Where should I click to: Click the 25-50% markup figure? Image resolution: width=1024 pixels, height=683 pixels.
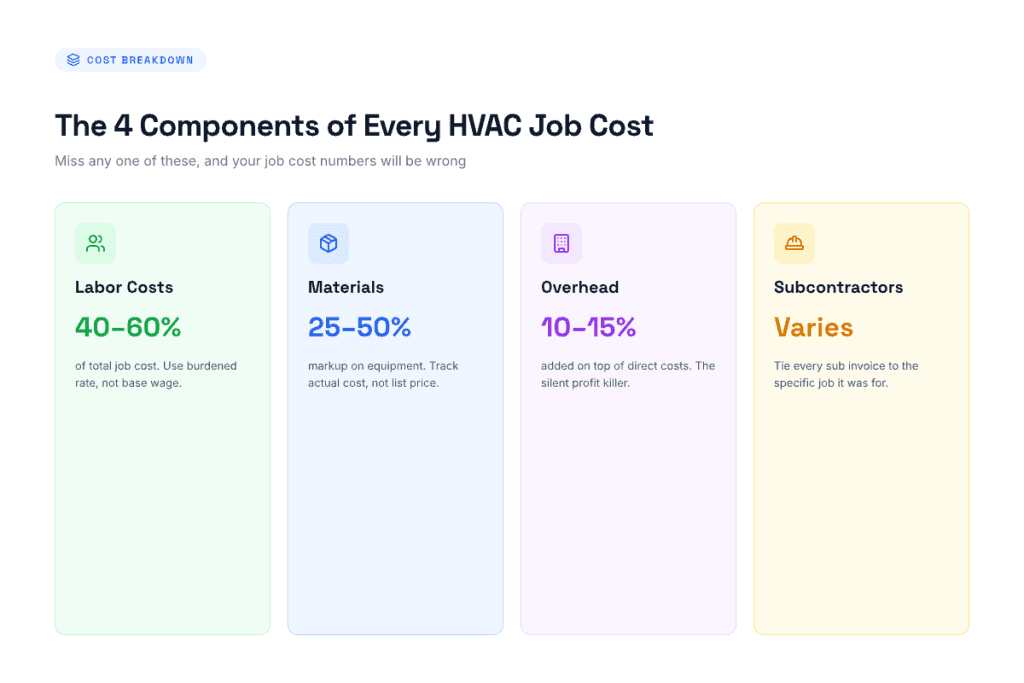pyautogui.click(x=358, y=327)
